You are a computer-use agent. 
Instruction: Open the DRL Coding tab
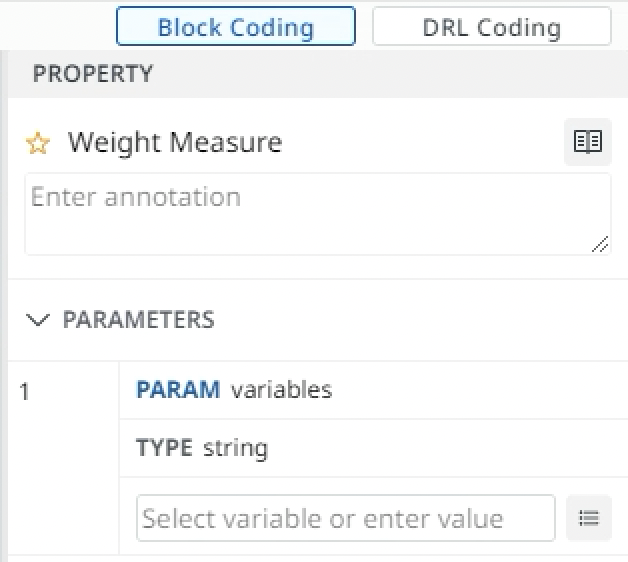tap(491, 26)
